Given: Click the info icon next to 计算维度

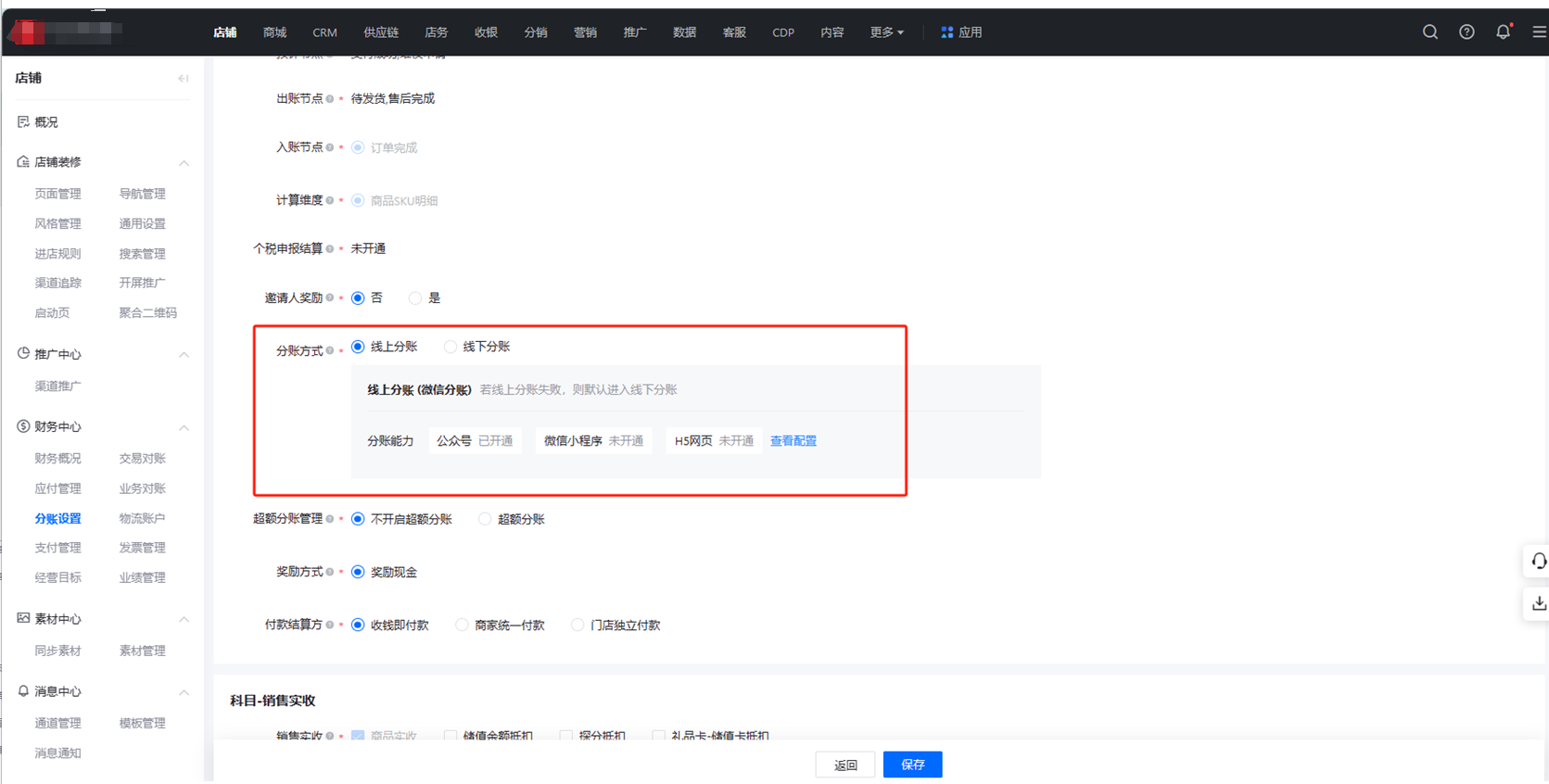Looking at the screenshot, I should tap(330, 200).
